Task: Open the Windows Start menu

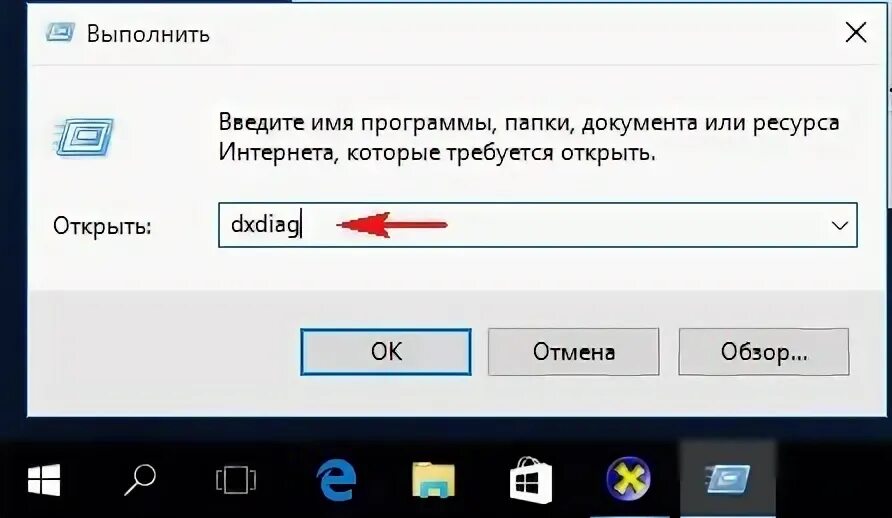Action: pyautogui.click(x=44, y=479)
